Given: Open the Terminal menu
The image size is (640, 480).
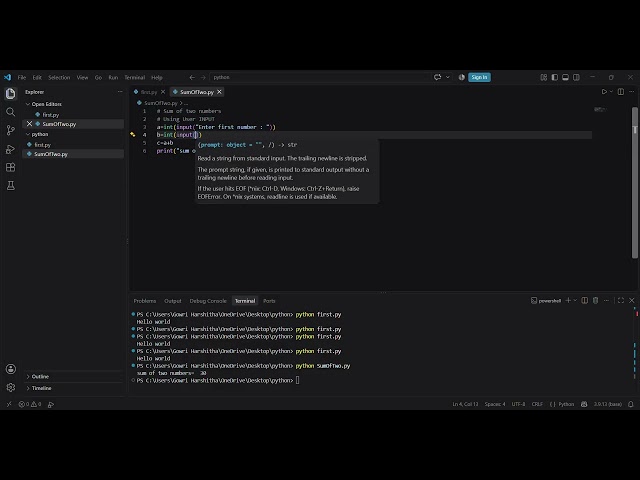Looking at the screenshot, I should point(135,77).
